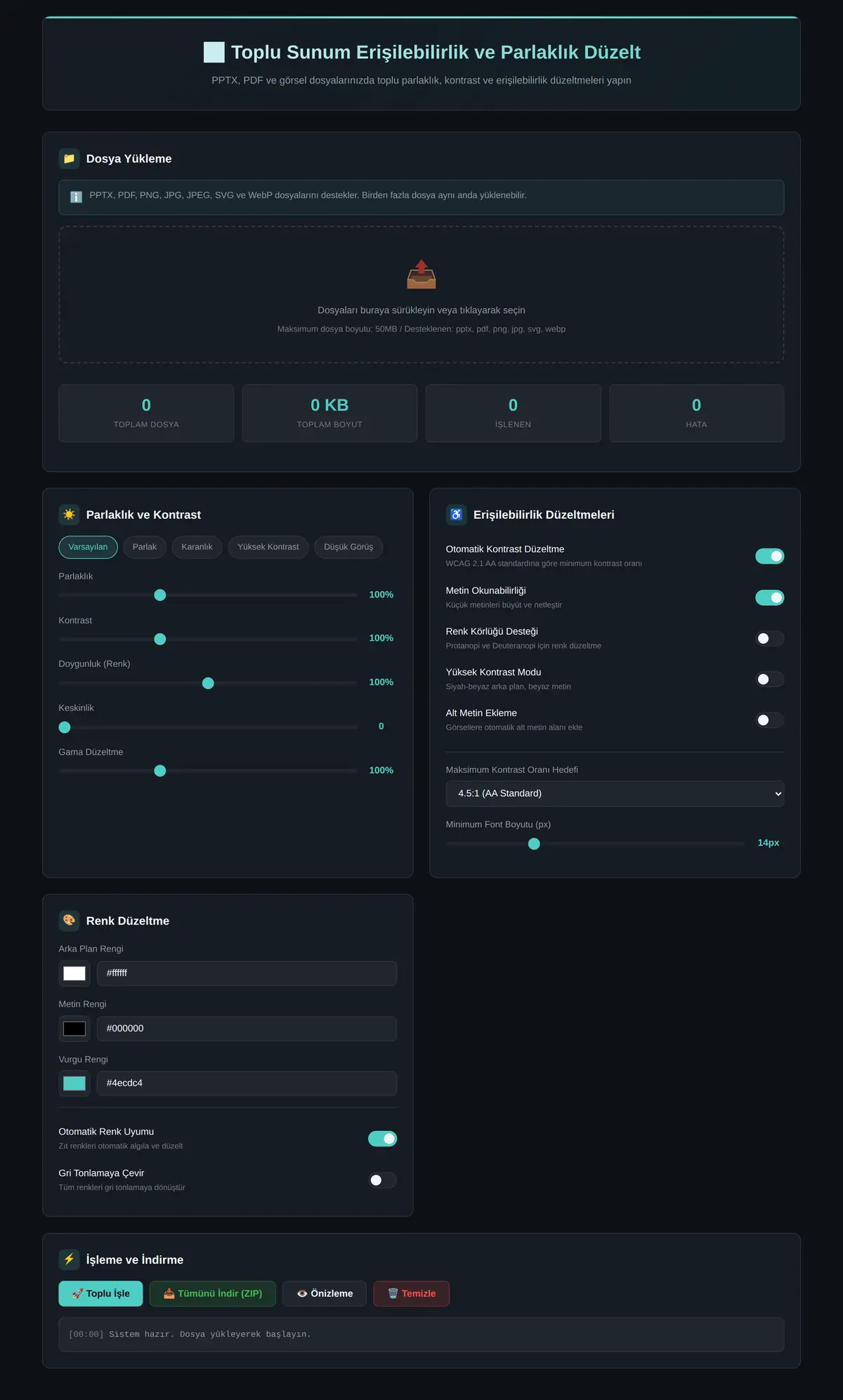The width and height of the screenshot is (843, 1400).
Task: Choose the Karanlık preset chip
Action: 197,547
